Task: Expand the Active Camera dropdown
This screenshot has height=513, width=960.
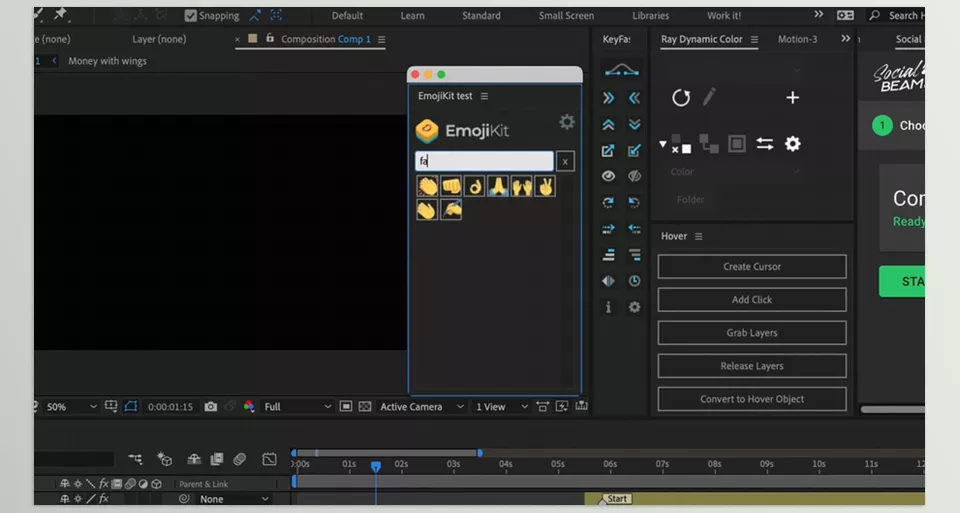Action: click(422, 407)
